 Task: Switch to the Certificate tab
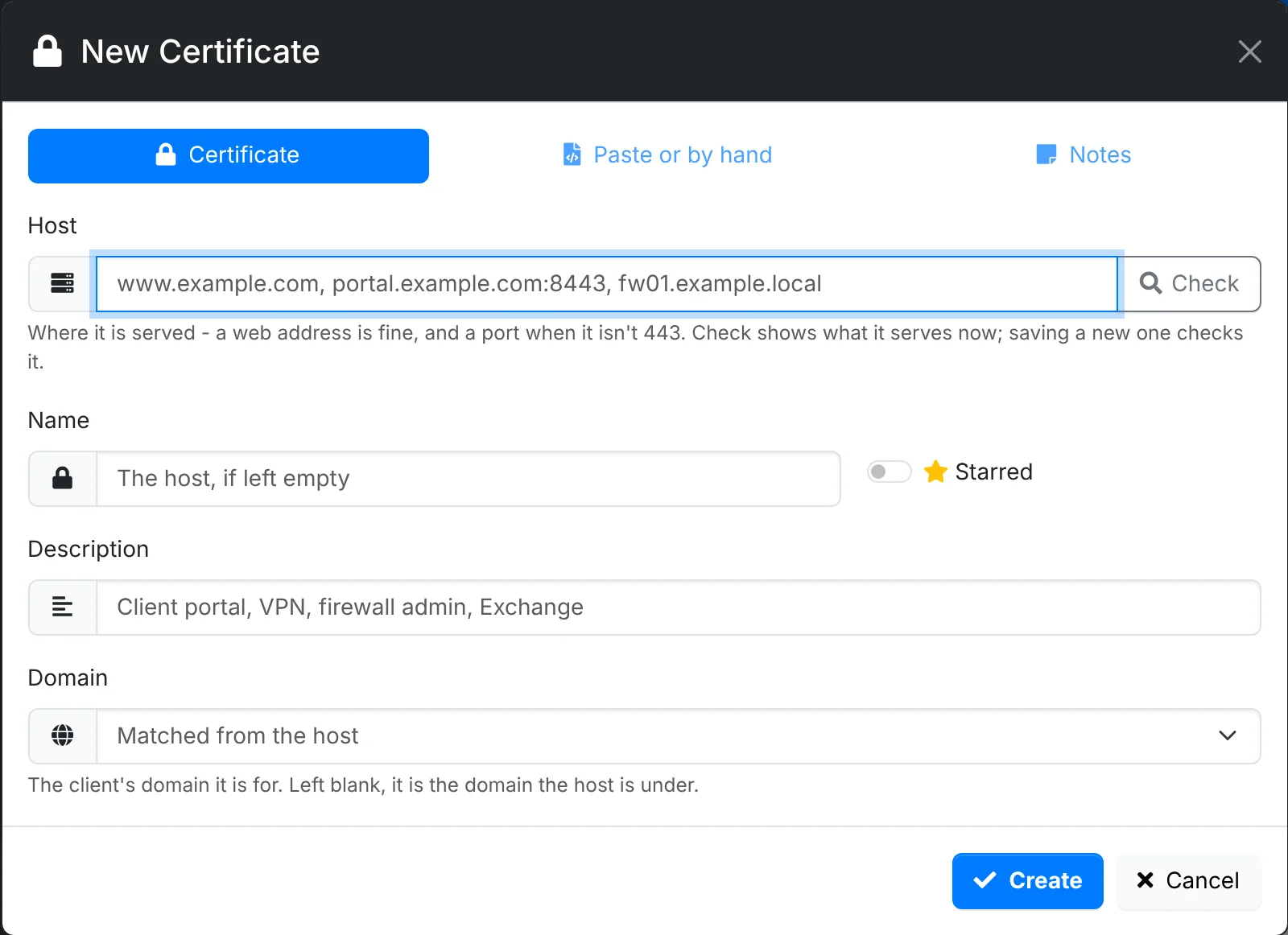coord(229,155)
